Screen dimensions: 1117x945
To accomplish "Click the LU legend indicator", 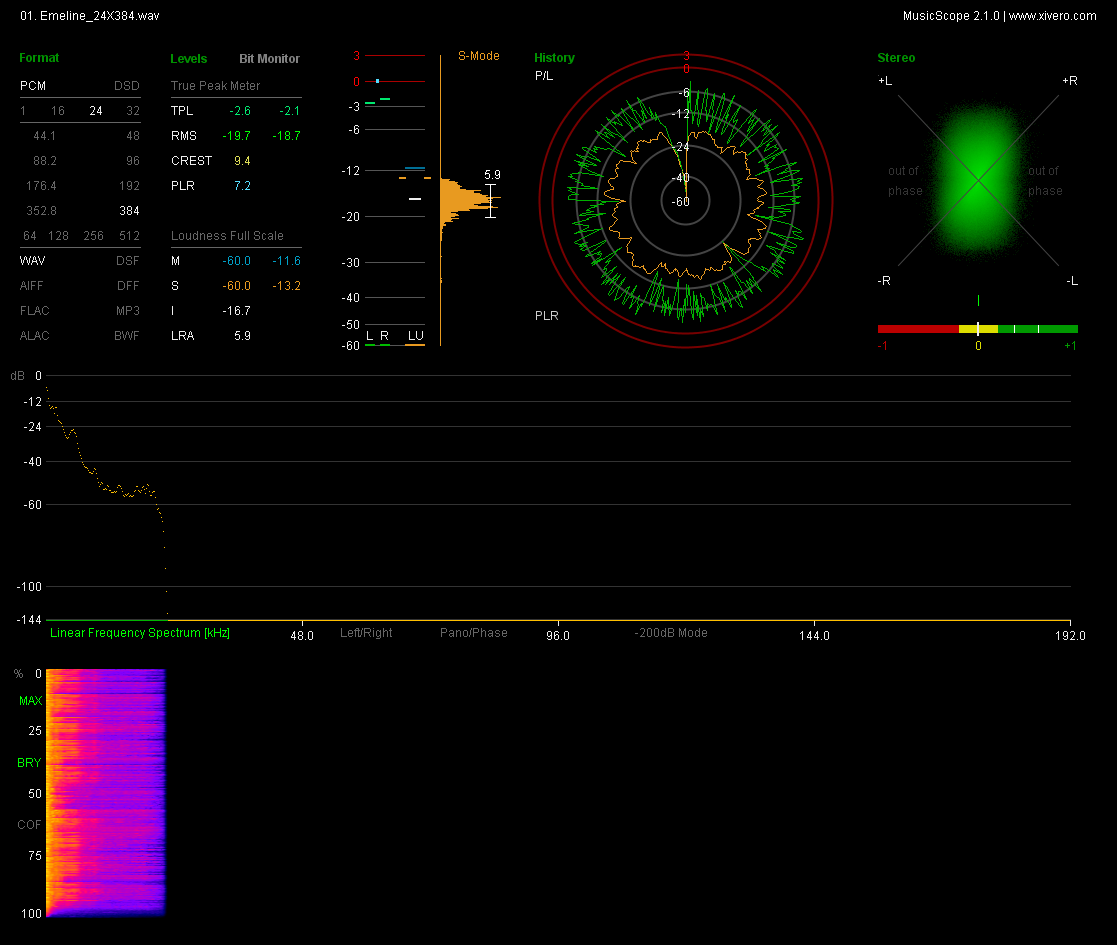I will click(415, 336).
